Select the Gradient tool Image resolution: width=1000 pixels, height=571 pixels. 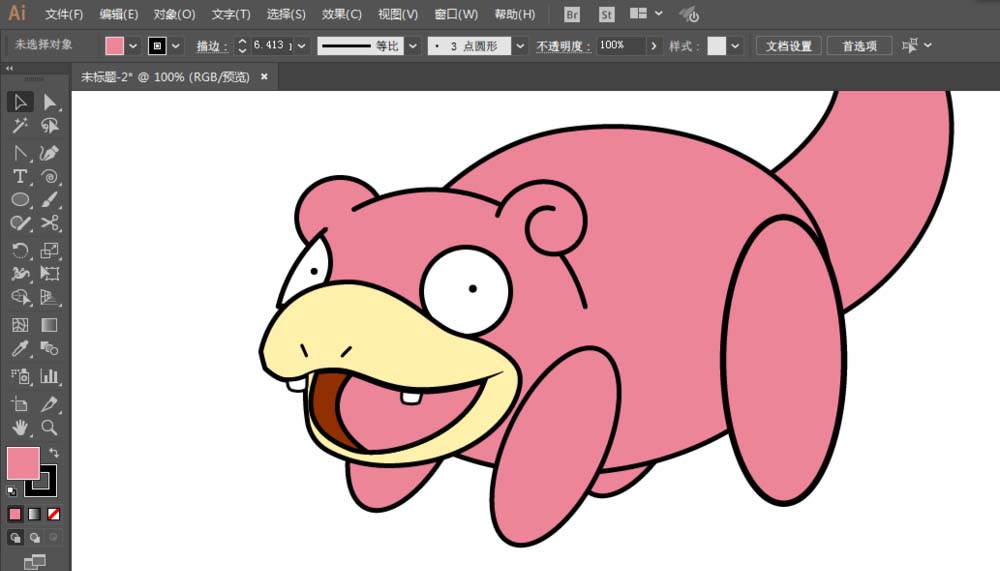pyautogui.click(x=49, y=325)
